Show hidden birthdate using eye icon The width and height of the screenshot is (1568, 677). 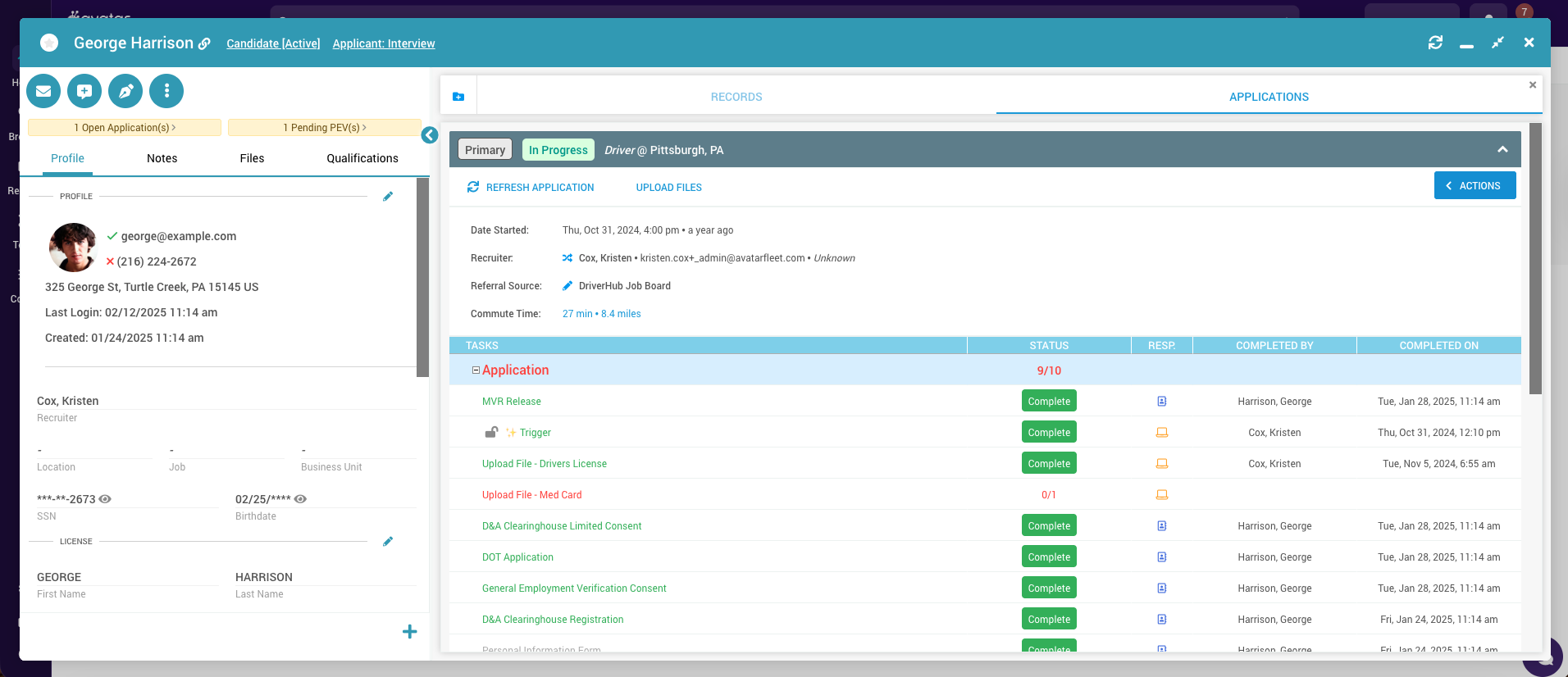click(x=300, y=499)
